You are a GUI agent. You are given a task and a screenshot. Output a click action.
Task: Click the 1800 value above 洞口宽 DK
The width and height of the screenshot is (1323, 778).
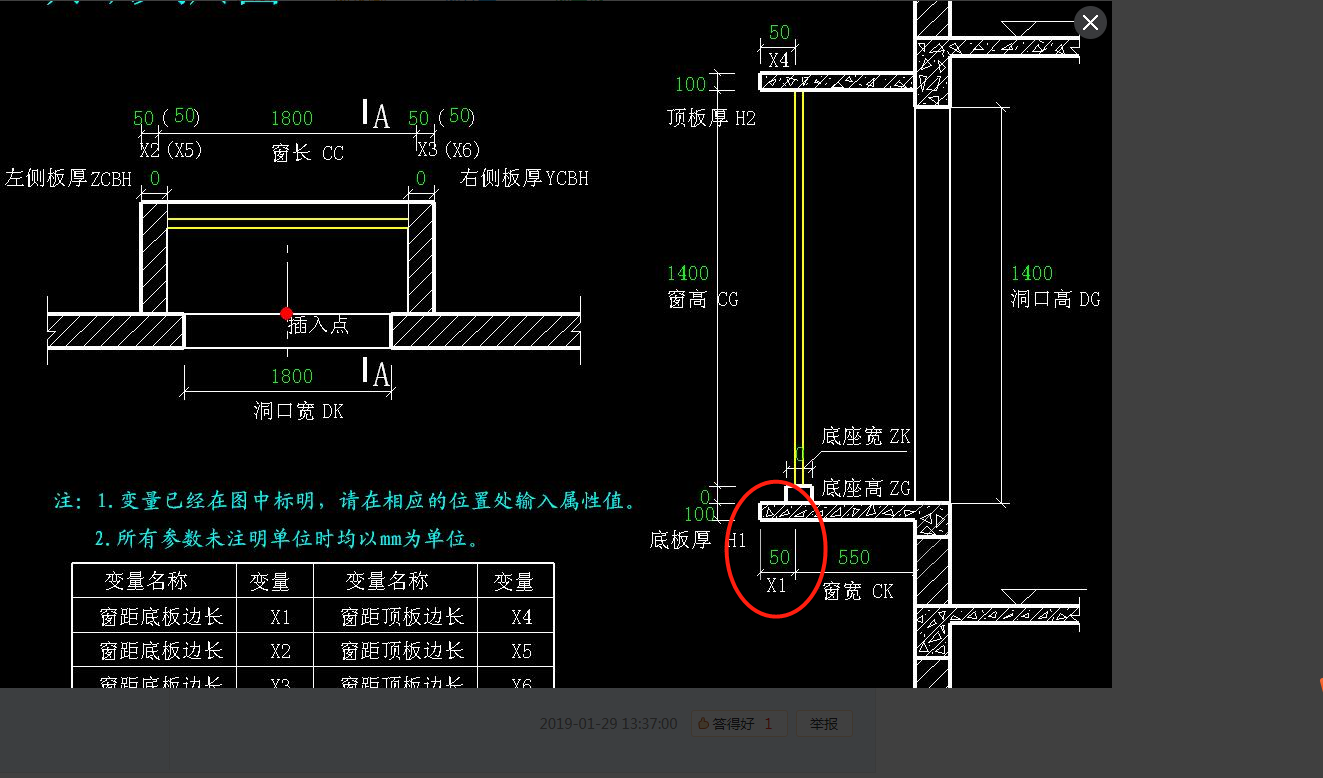(292, 376)
